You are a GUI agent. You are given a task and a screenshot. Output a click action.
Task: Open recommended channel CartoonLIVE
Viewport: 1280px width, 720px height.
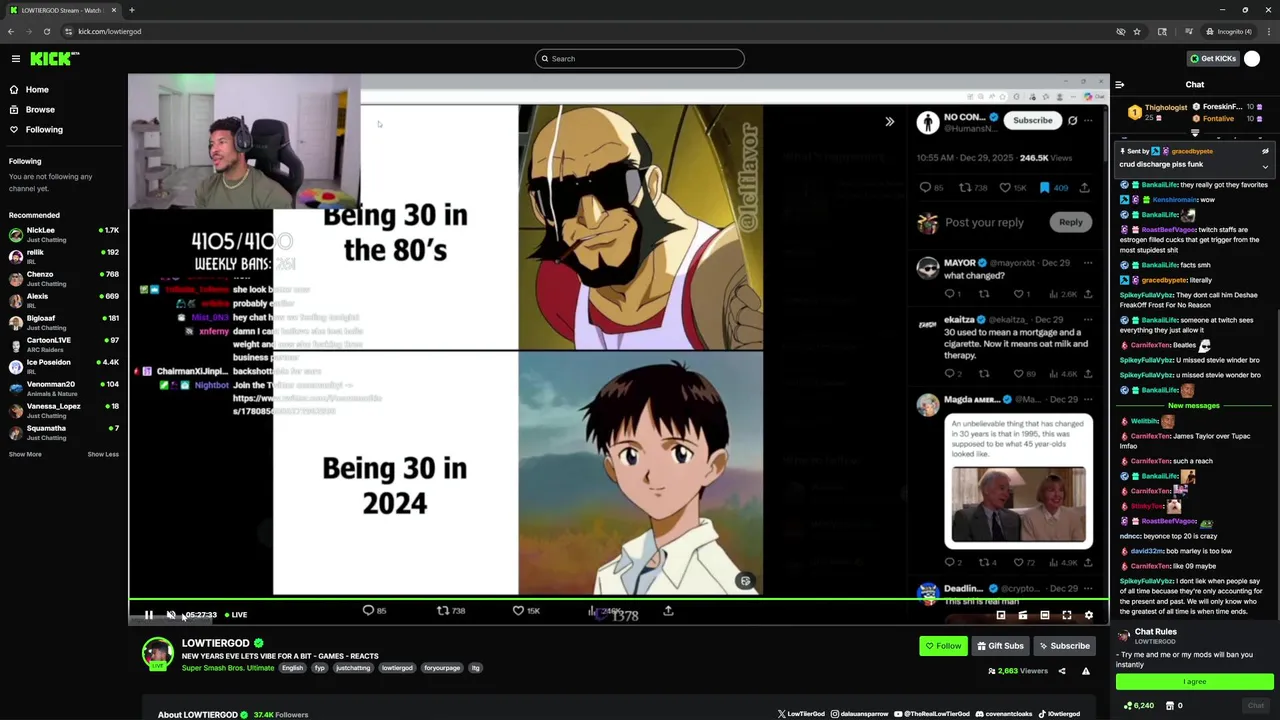pyautogui.click(x=64, y=345)
